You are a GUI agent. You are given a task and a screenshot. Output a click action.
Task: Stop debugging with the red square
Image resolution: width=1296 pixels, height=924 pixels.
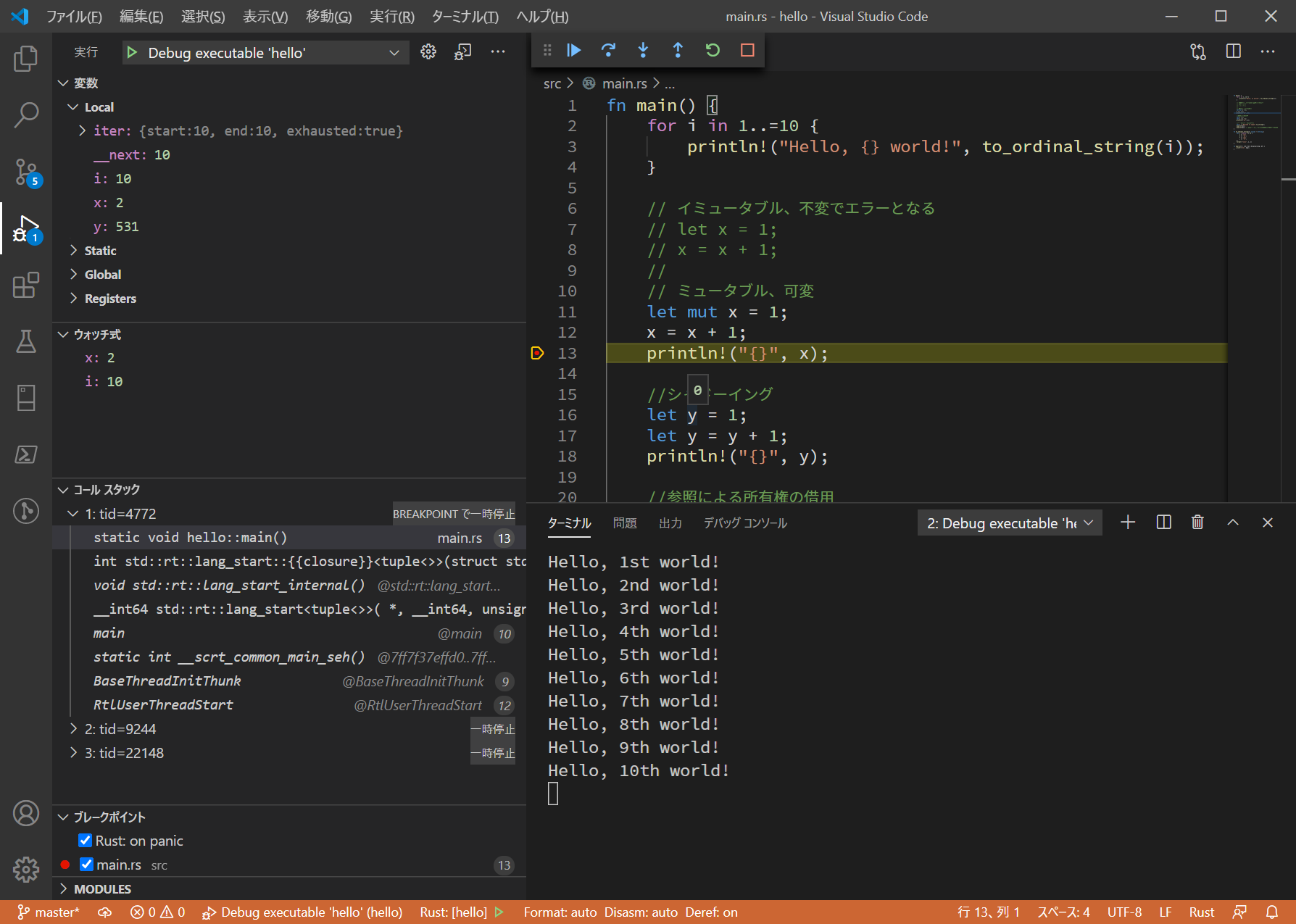747,50
